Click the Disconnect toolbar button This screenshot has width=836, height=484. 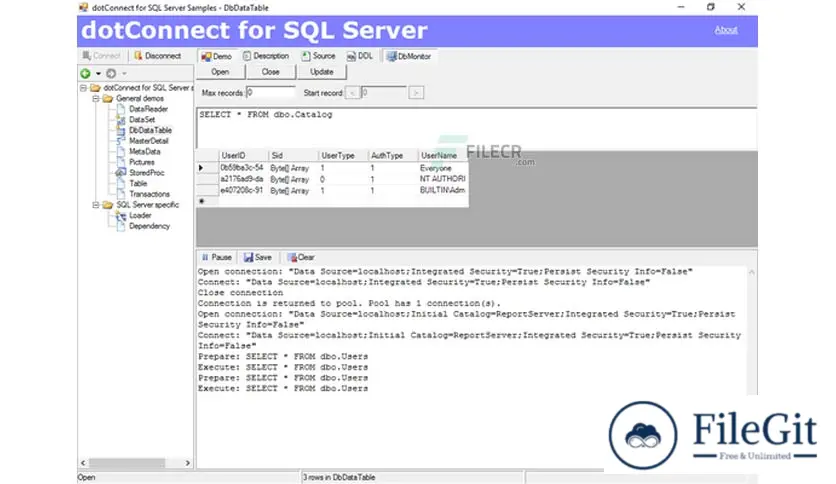pos(158,55)
